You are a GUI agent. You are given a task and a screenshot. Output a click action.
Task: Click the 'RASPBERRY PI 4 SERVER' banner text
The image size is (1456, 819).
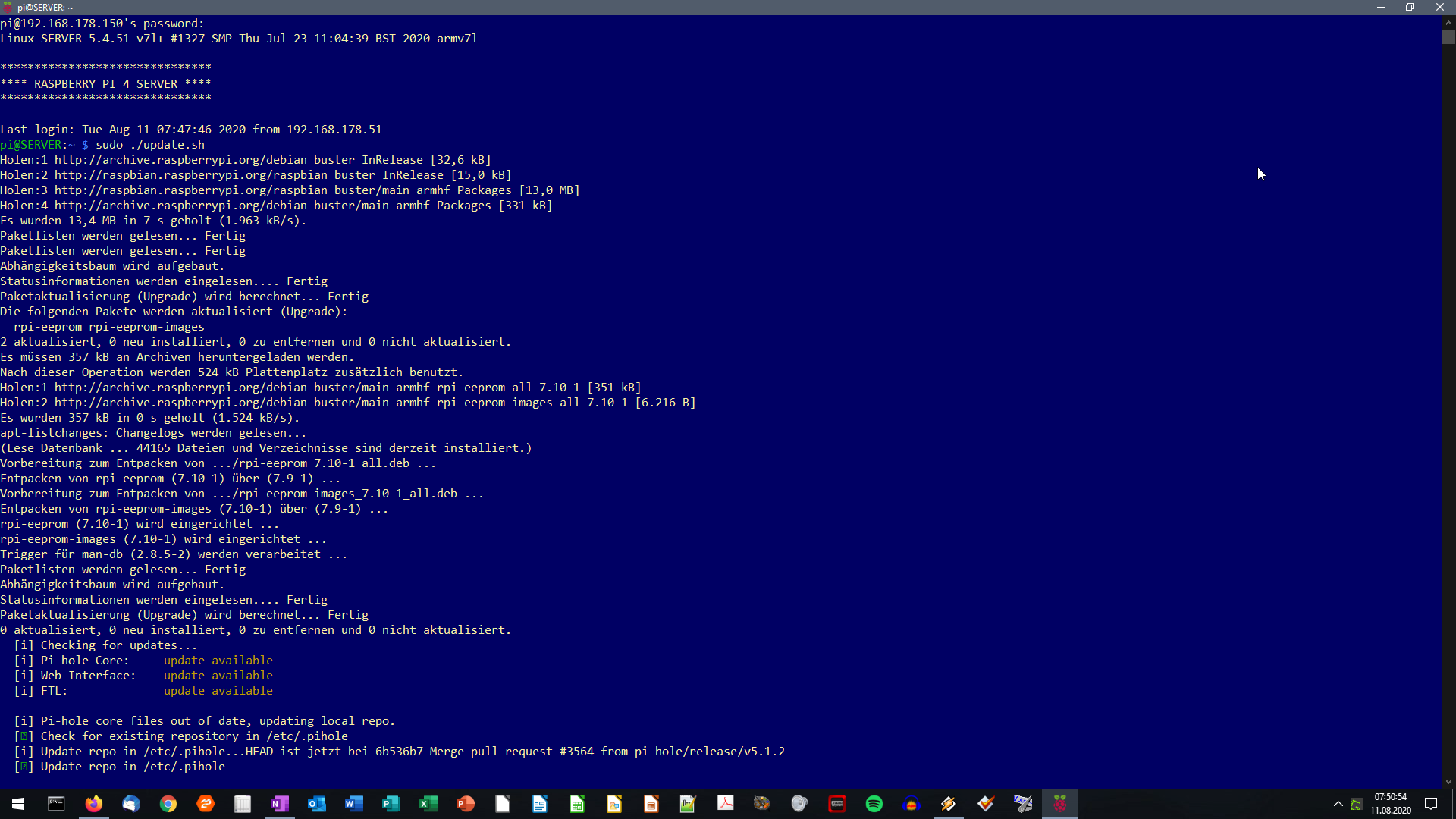pos(105,83)
